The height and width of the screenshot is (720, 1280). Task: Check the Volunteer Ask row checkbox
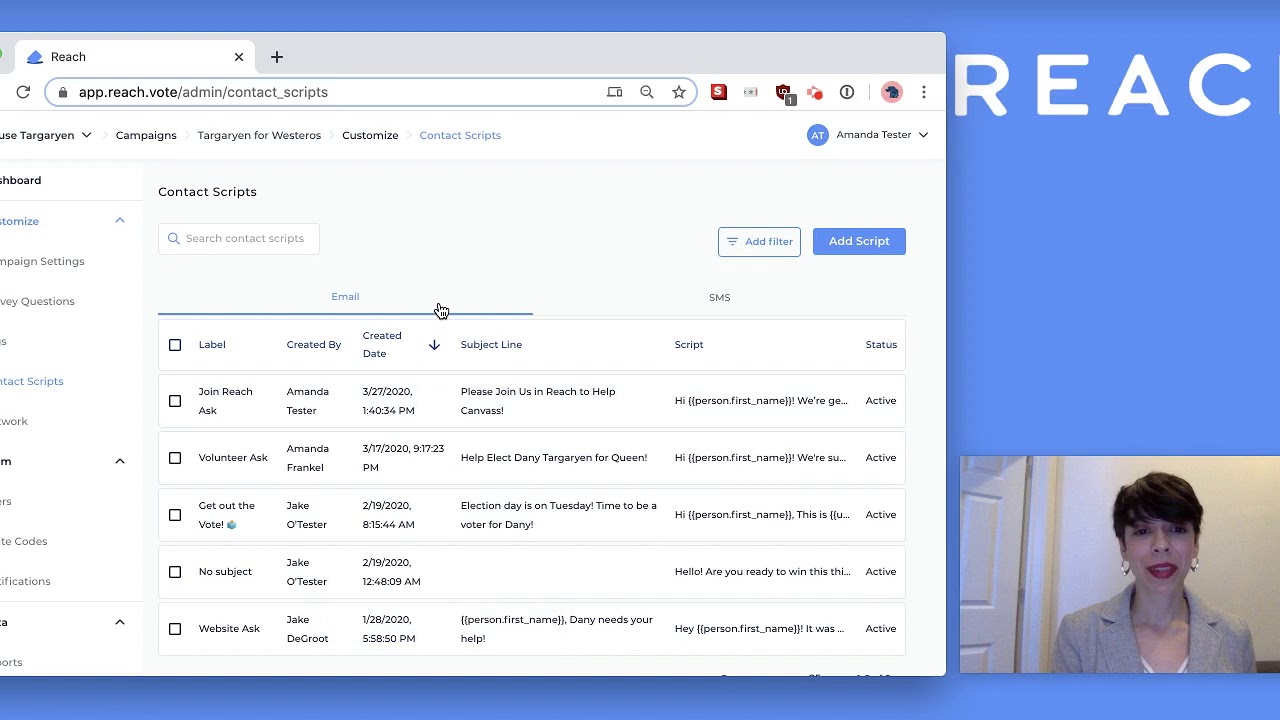(175, 458)
